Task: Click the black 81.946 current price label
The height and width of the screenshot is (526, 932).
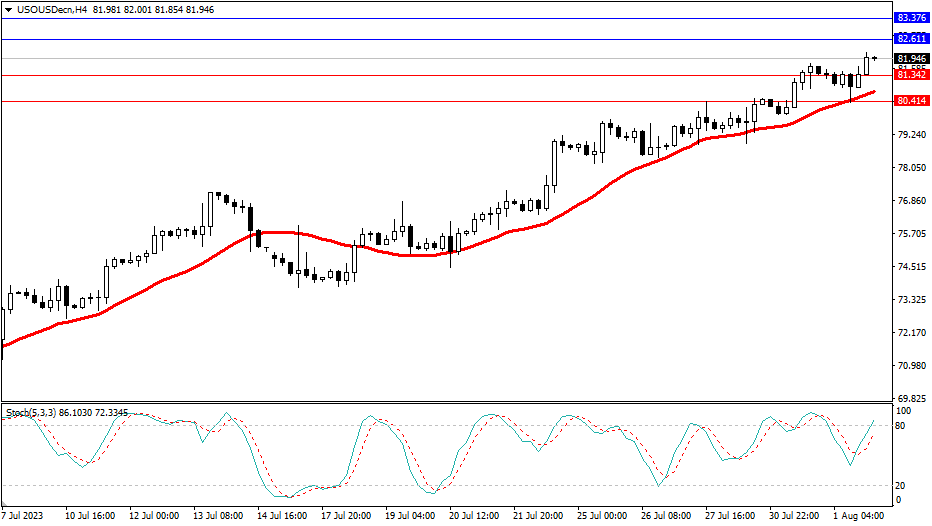Action: [x=911, y=59]
